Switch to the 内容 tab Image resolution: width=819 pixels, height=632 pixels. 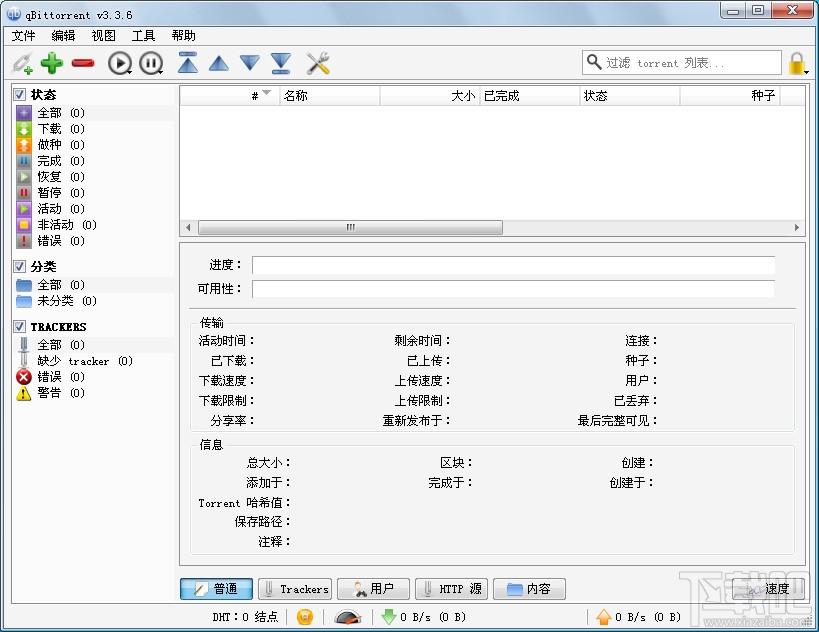529,589
